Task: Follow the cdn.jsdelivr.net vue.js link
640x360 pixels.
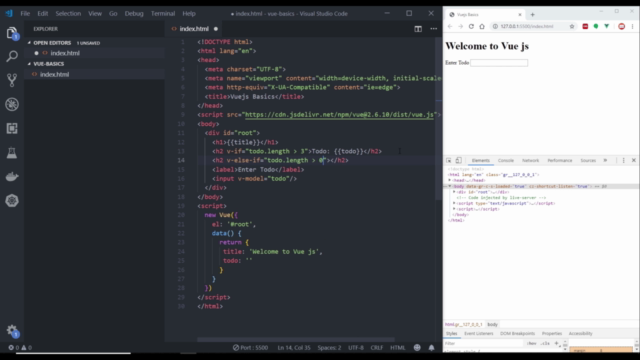Action: [x=339, y=115]
